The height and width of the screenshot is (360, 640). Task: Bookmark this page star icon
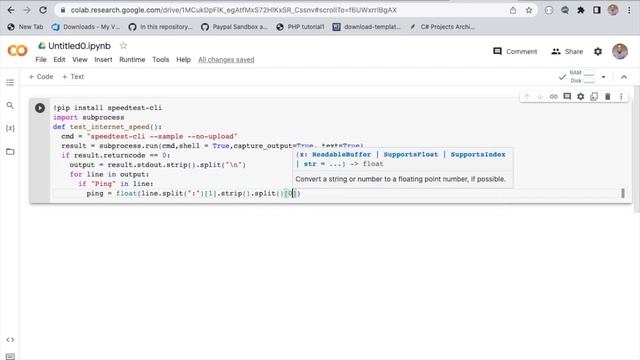[529, 10]
